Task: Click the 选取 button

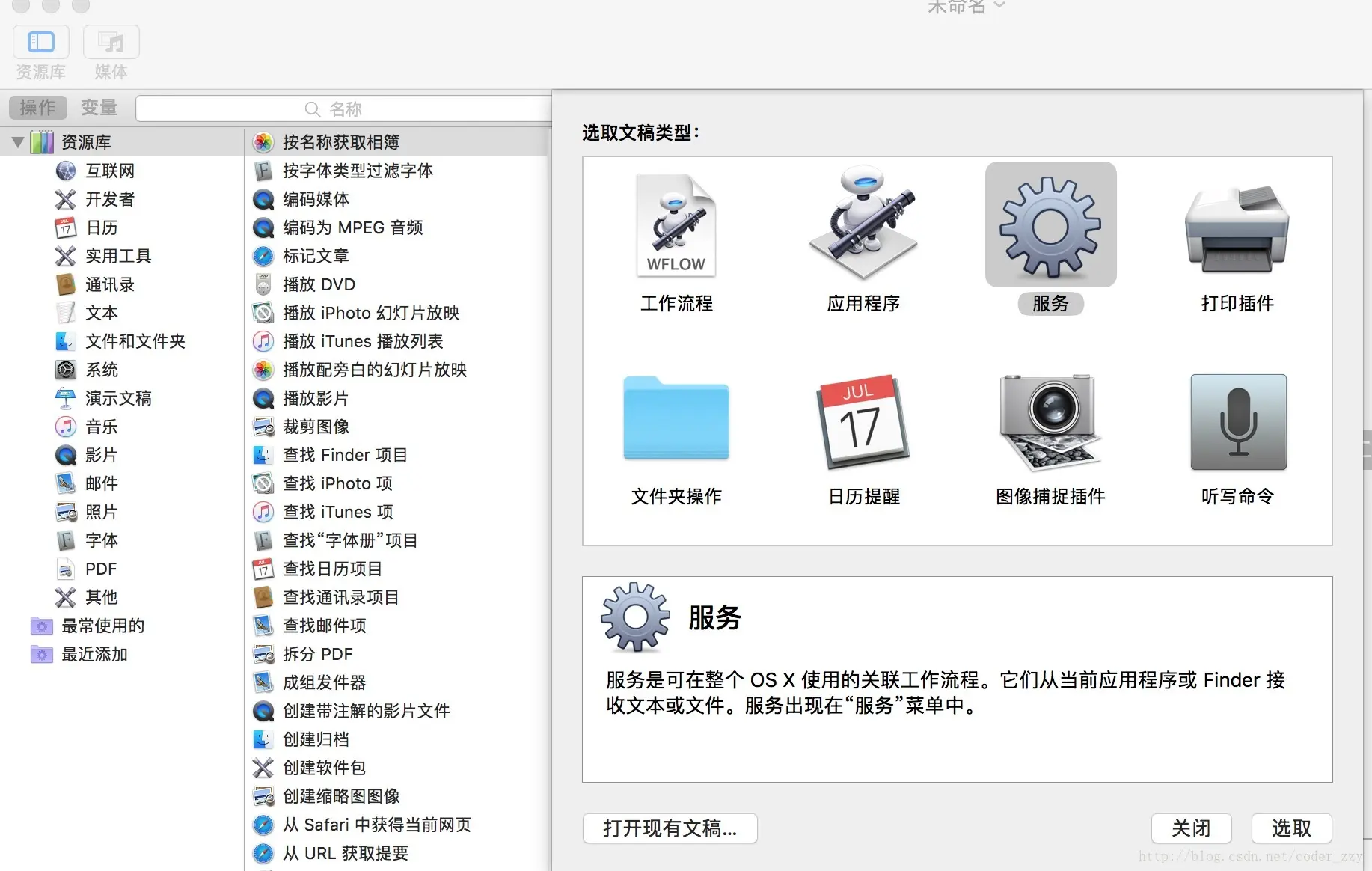Action: click(x=1291, y=828)
